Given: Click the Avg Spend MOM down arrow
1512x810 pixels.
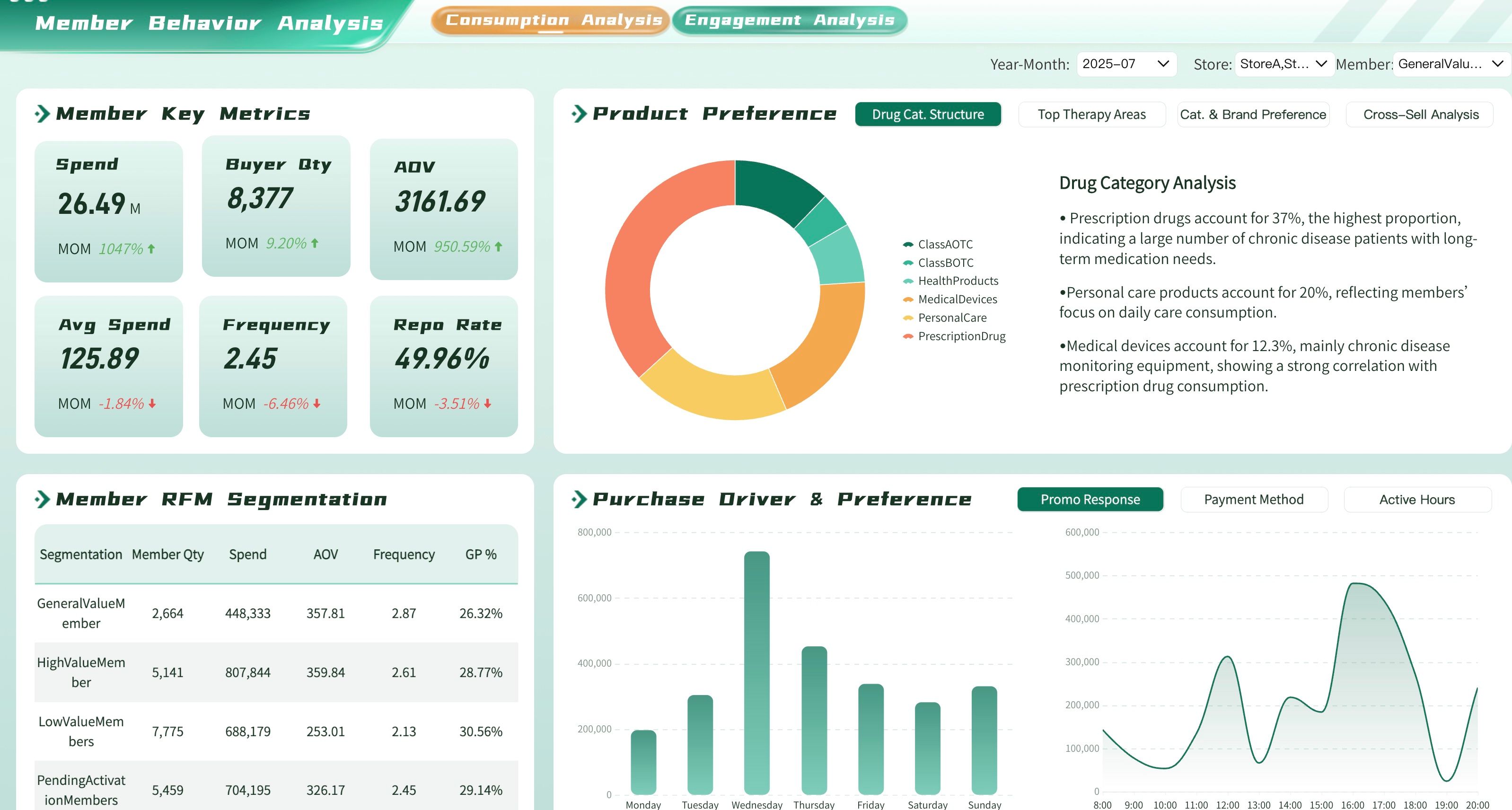Looking at the screenshot, I should click(152, 404).
